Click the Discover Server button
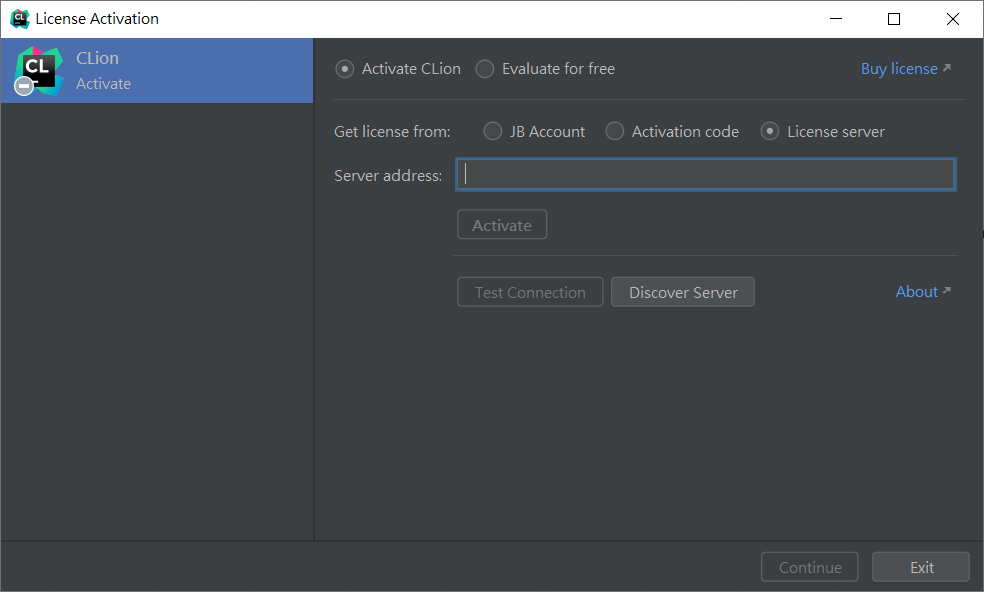The width and height of the screenshot is (984, 592). click(683, 292)
